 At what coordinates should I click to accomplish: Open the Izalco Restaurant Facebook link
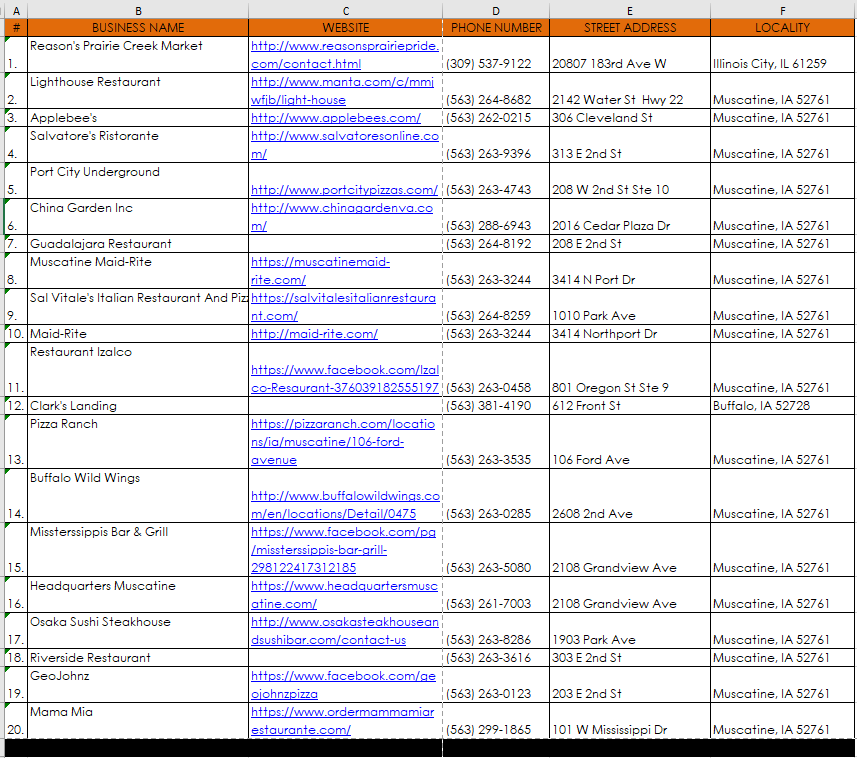[x=344, y=379]
